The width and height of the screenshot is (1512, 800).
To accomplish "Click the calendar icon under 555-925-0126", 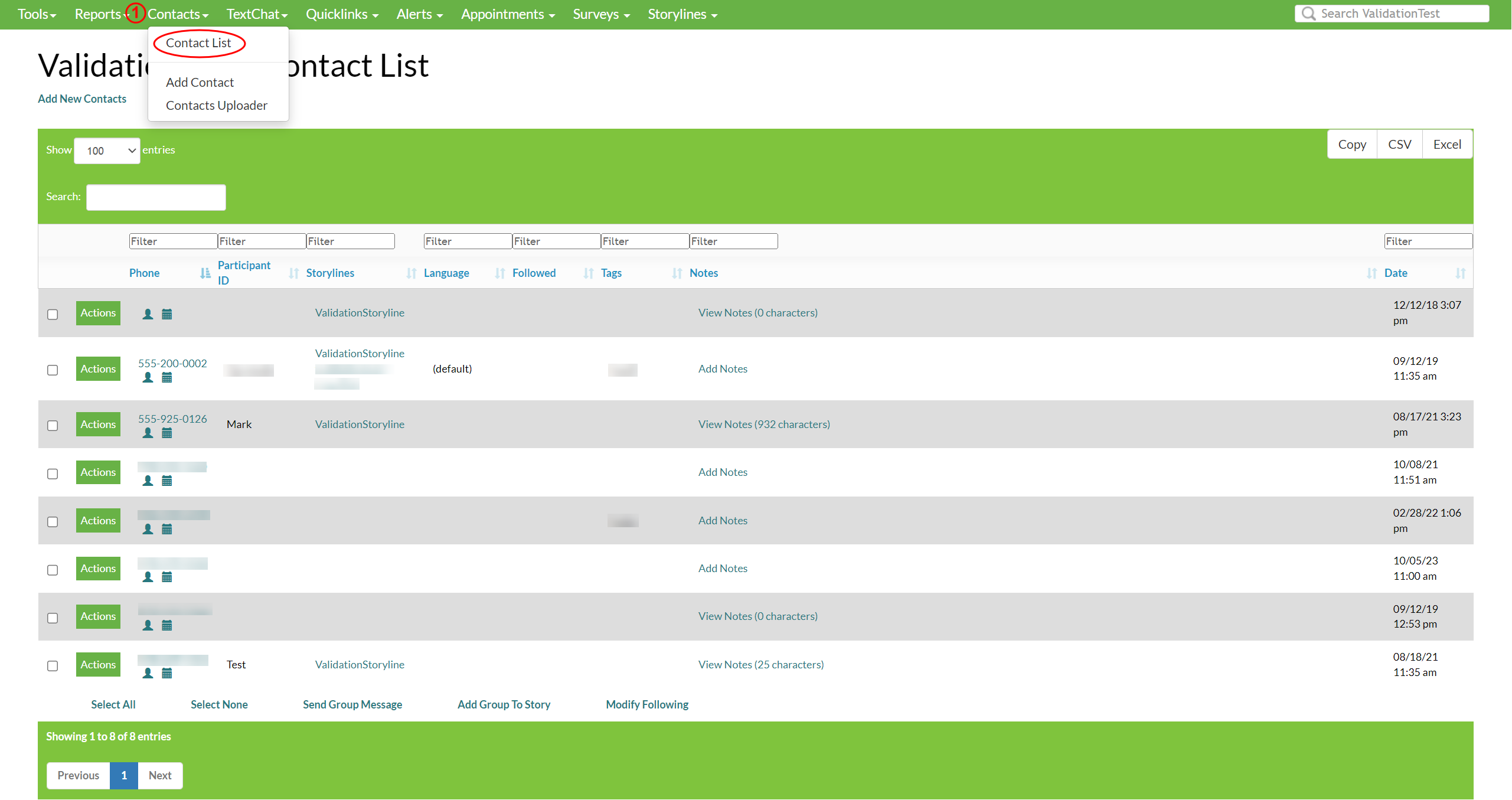I will (167, 433).
